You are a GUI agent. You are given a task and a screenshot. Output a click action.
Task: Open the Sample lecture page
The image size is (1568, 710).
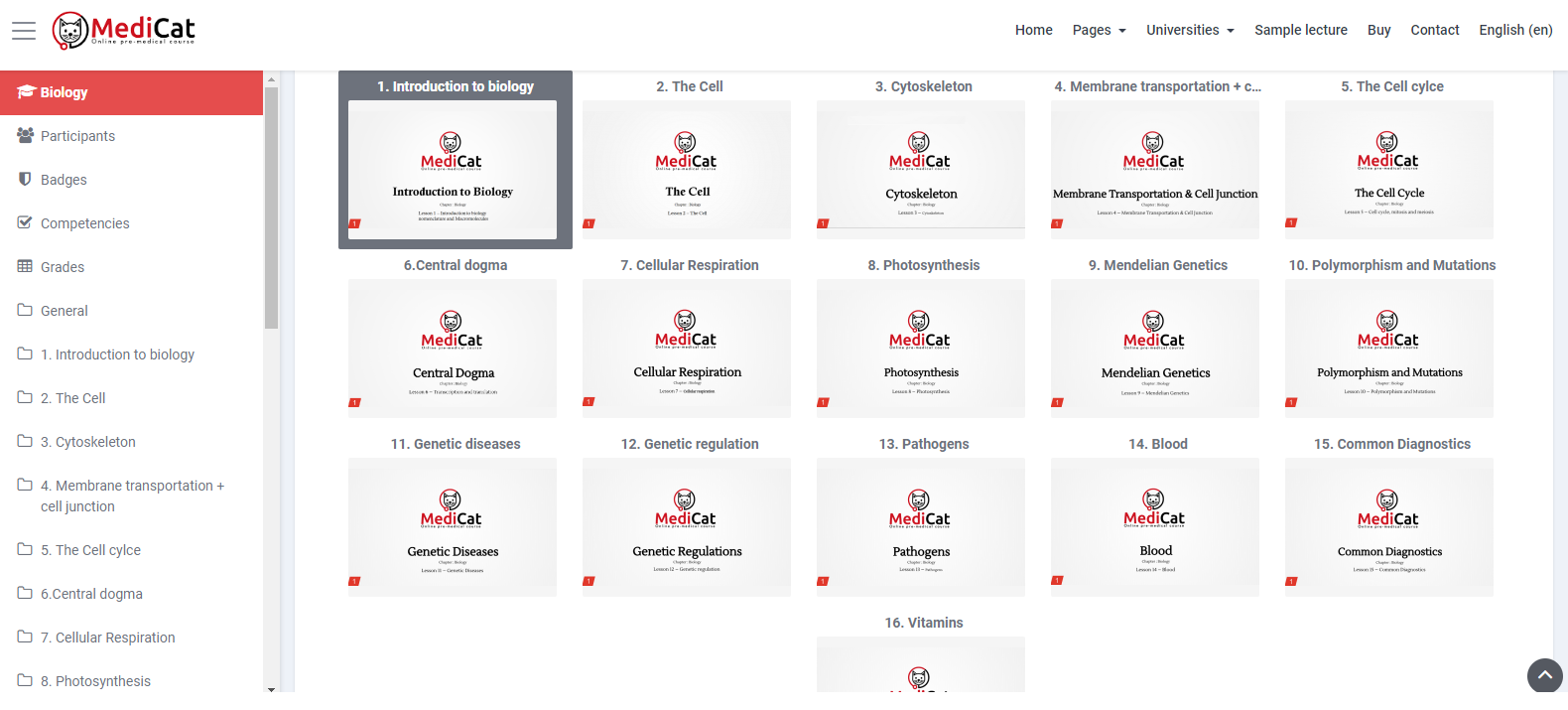tap(1301, 30)
